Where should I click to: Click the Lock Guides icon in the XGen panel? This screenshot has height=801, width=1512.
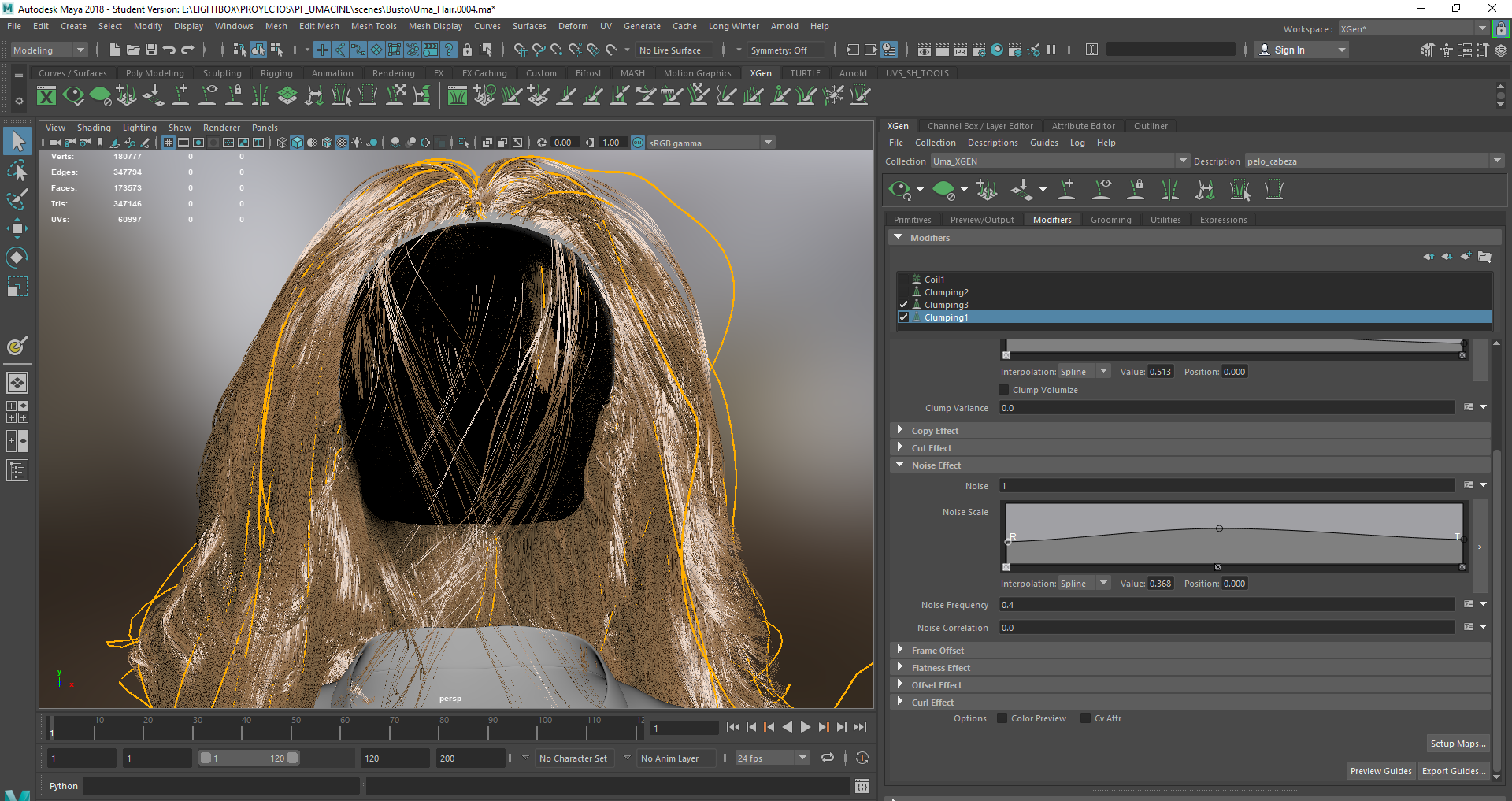point(1136,190)
